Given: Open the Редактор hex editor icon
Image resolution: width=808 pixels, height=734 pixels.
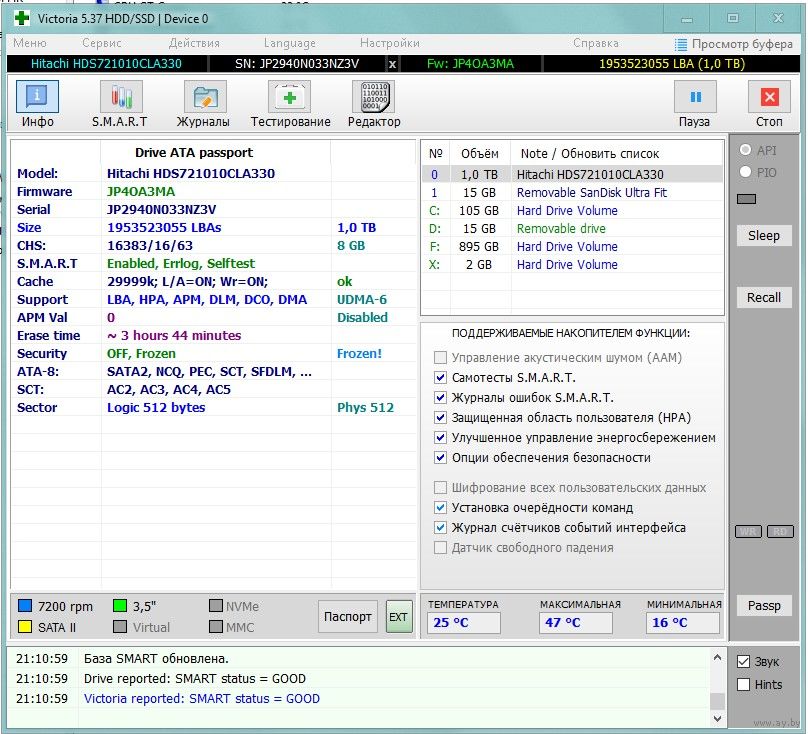Looking at the screenshot, I should click(374, 96).
